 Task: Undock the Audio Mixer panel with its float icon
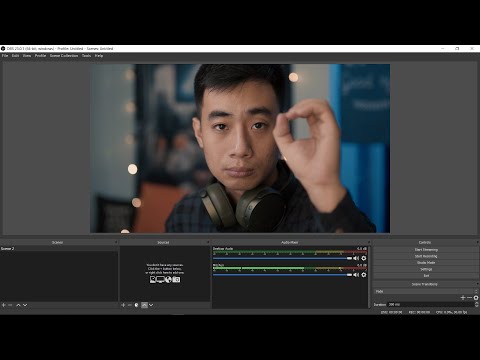(x=369, y=242)
